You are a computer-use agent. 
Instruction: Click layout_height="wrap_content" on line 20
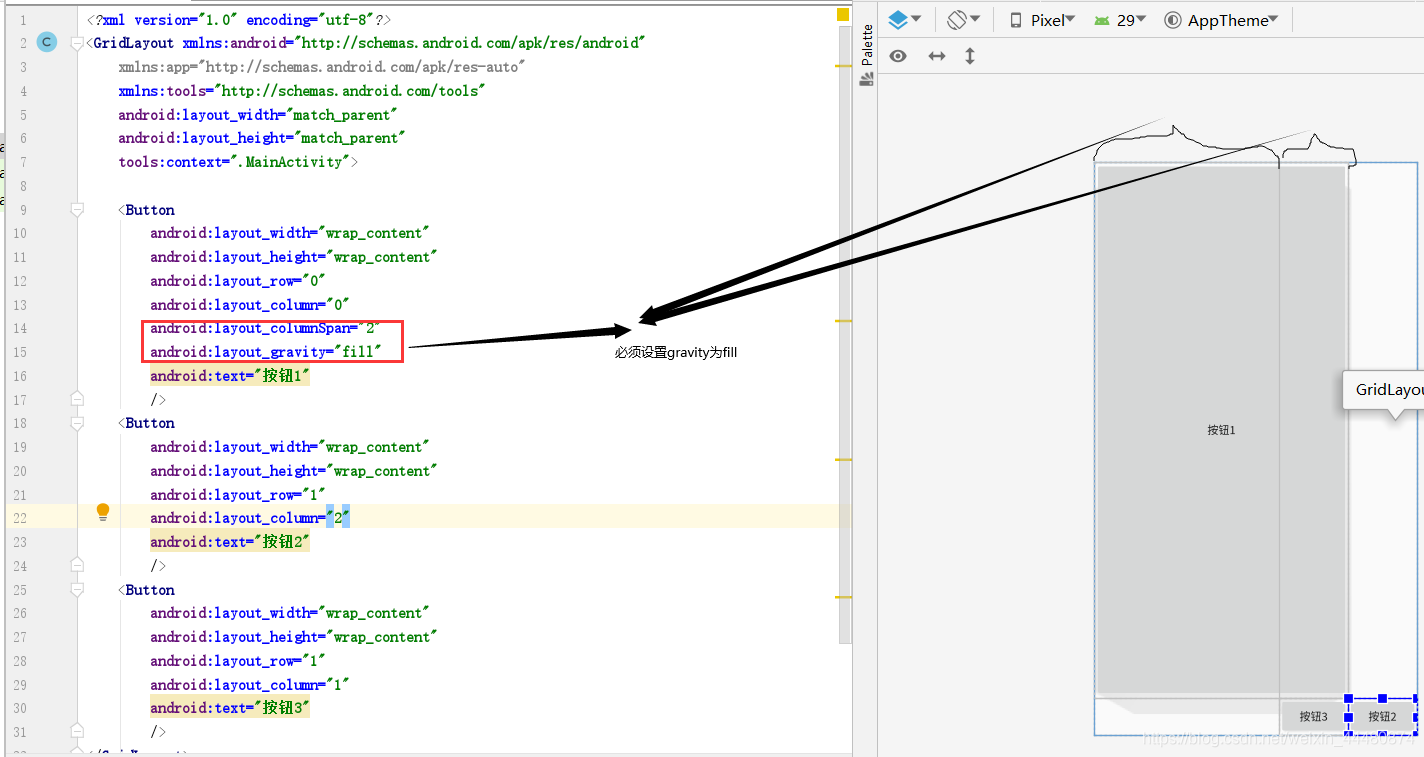294,471
